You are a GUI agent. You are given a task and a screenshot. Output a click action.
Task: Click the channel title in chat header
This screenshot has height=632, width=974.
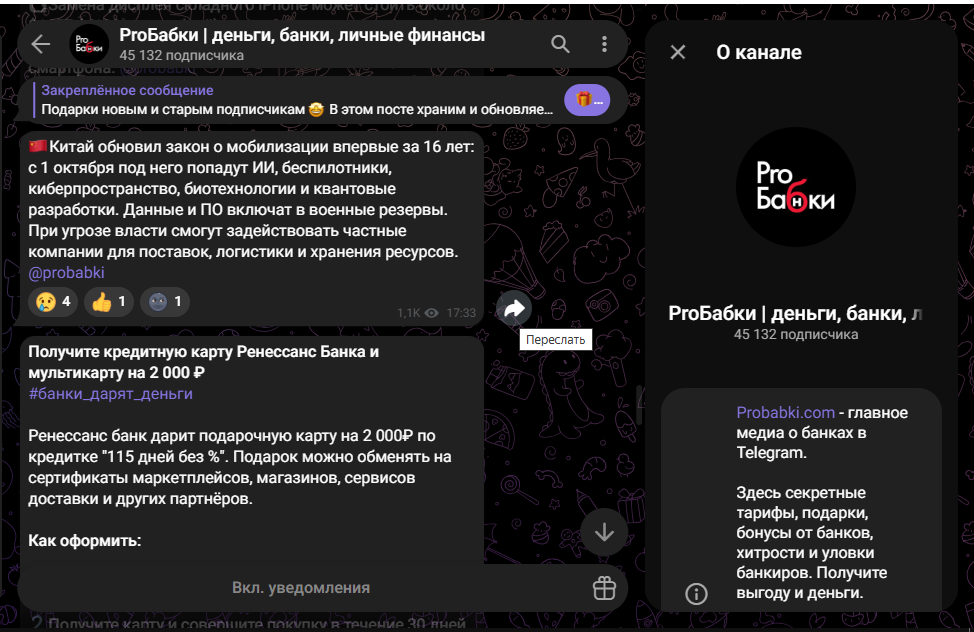pos(302,35)
